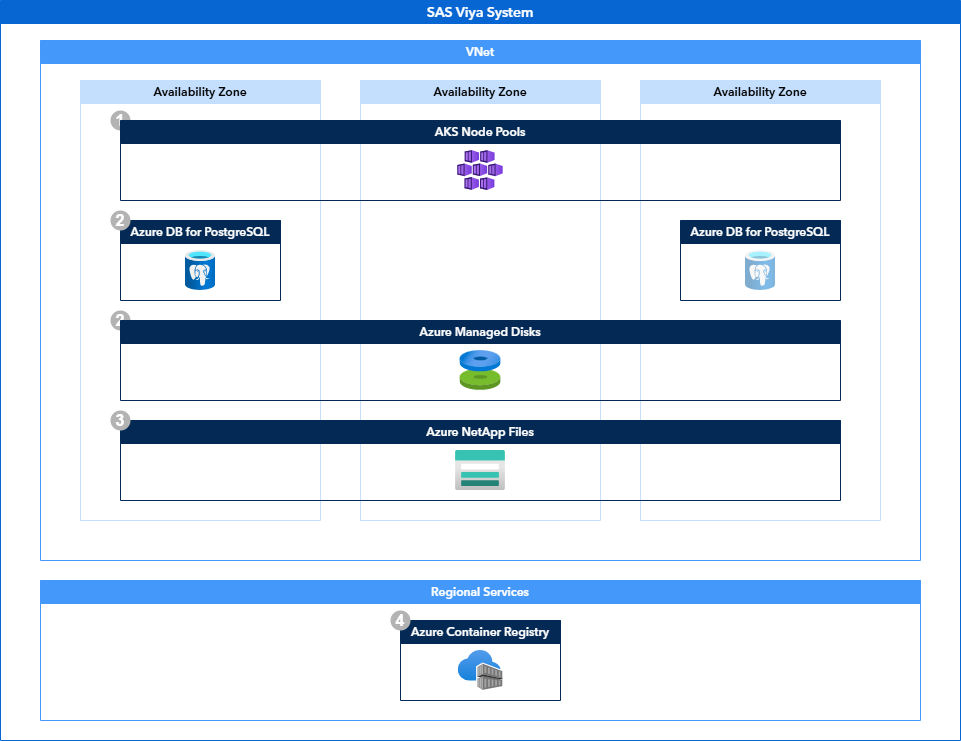Viewport: 961px width, 741px height.
Task: Select the leftmost Availability Zone header
Action: pyautogui.click(x=200, y=92)
